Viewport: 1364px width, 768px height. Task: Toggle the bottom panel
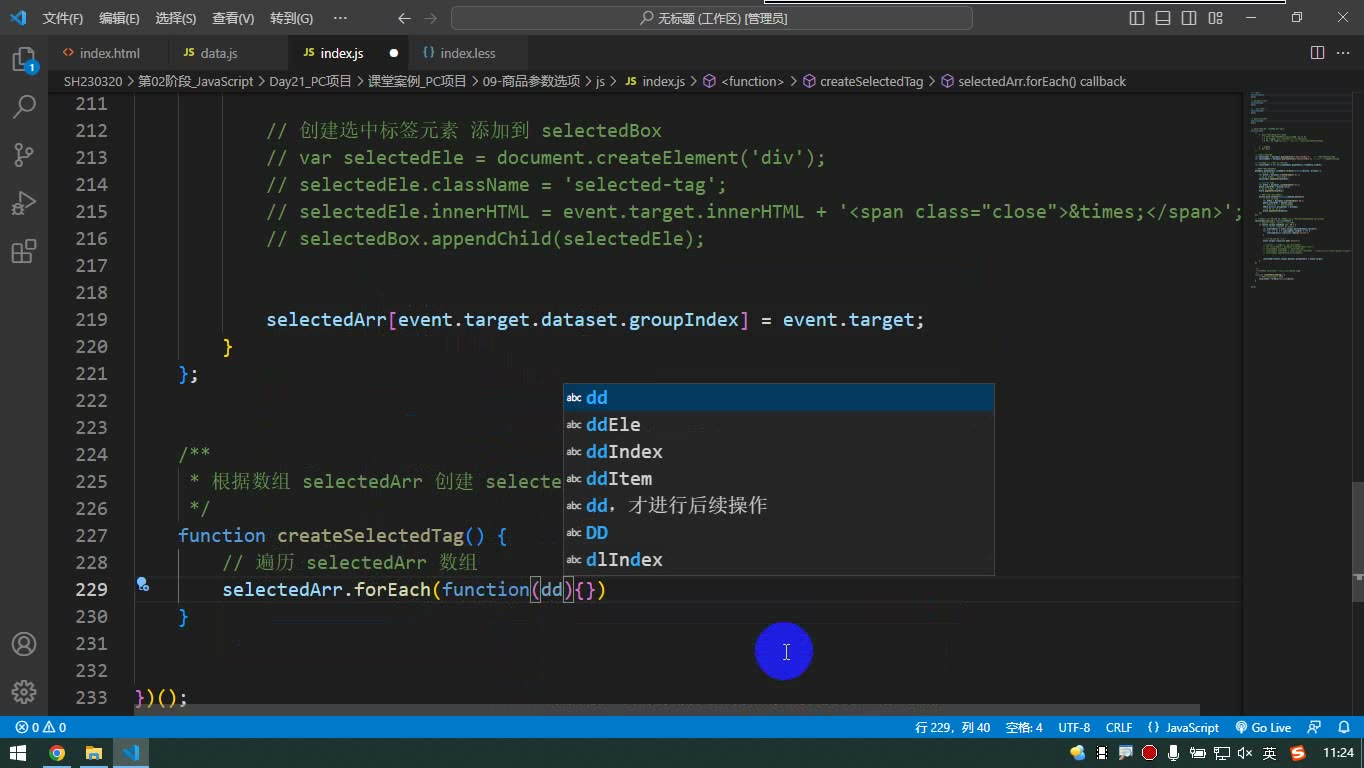point(1163,18)
